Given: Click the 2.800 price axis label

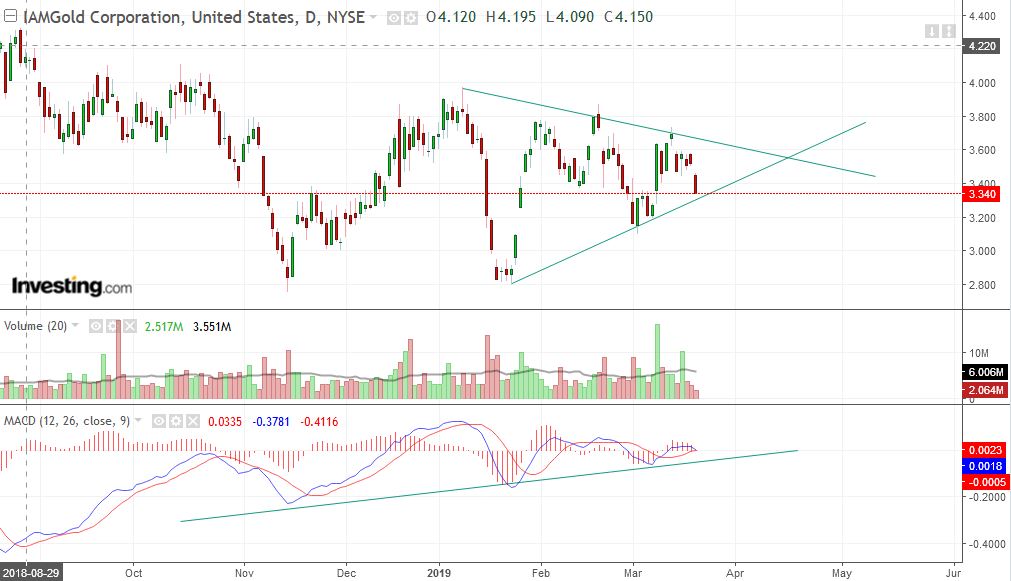Looking at the screenshot, I should coord(982,285).
